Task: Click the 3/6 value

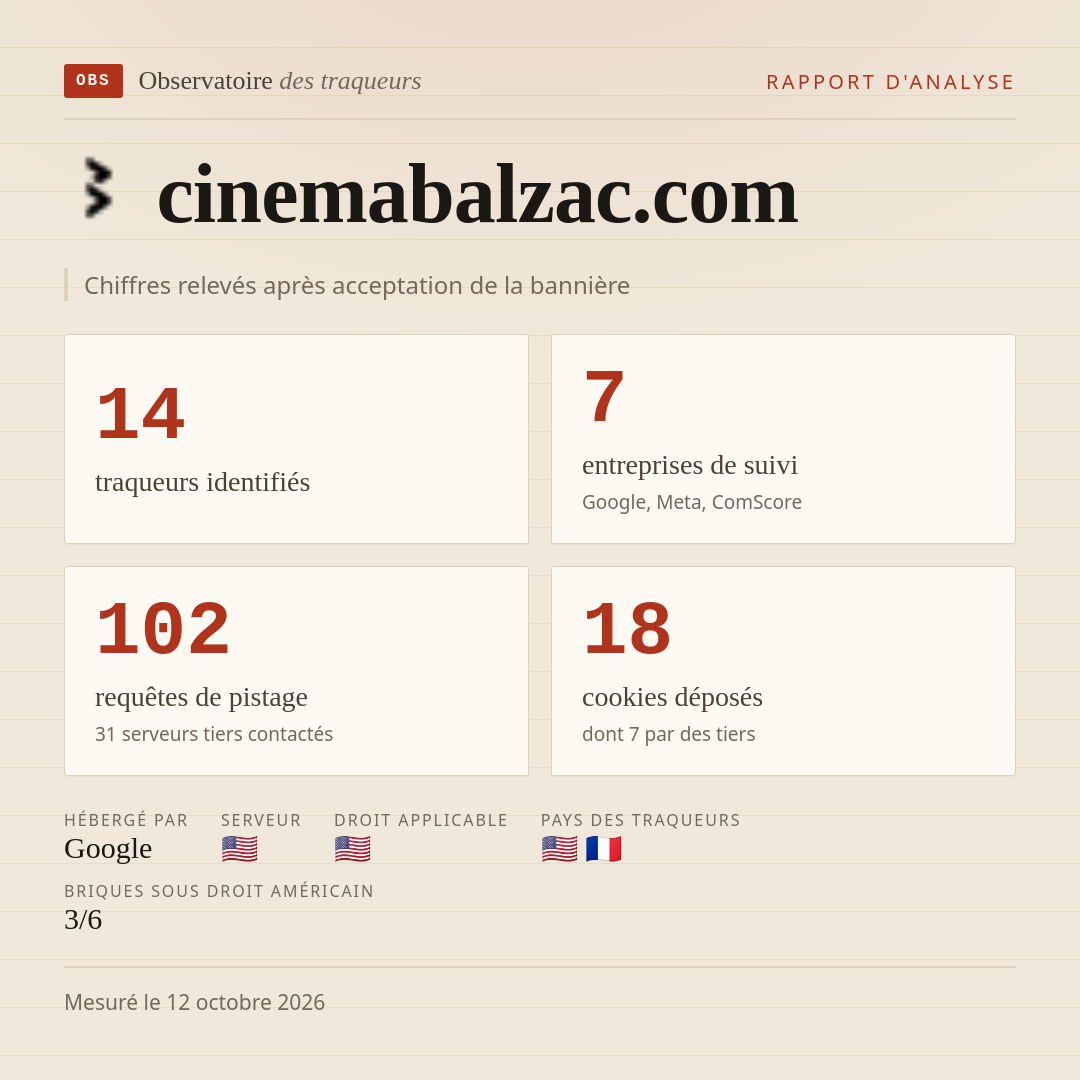Action: tap(83, 920)
